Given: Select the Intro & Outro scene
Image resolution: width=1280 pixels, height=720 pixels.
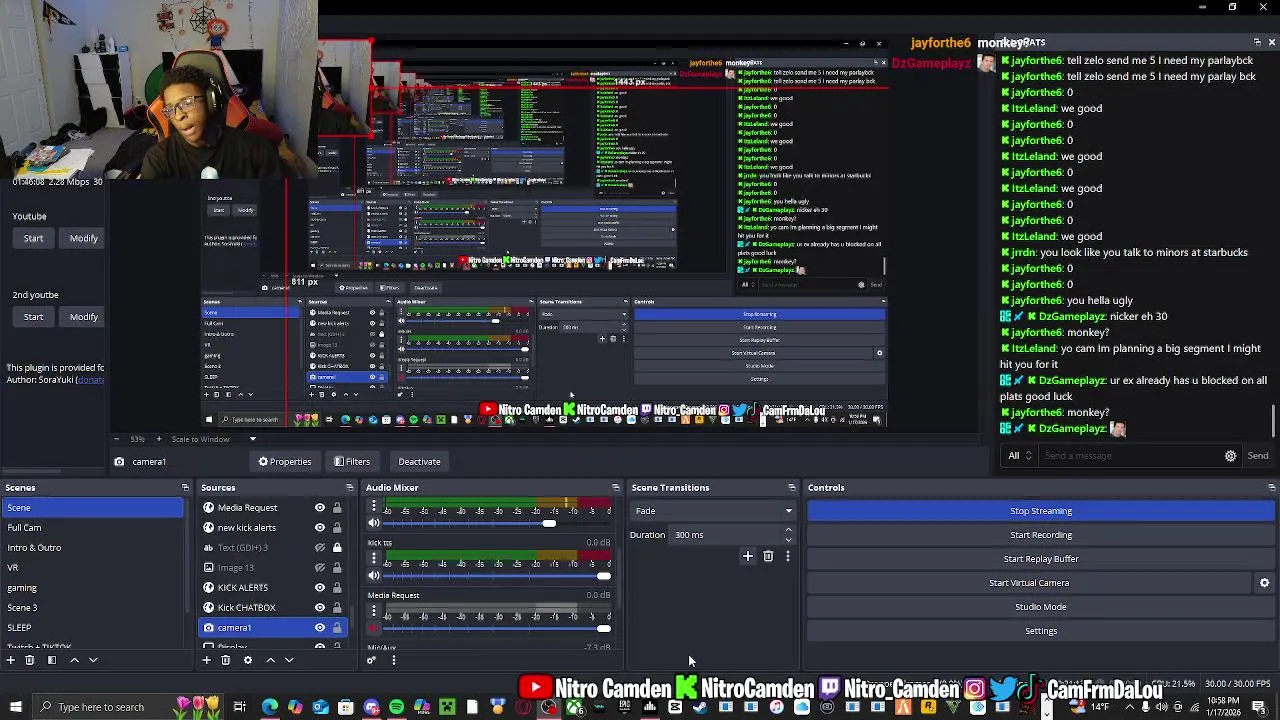Looking at the screenshot, I should coord(92,548).
